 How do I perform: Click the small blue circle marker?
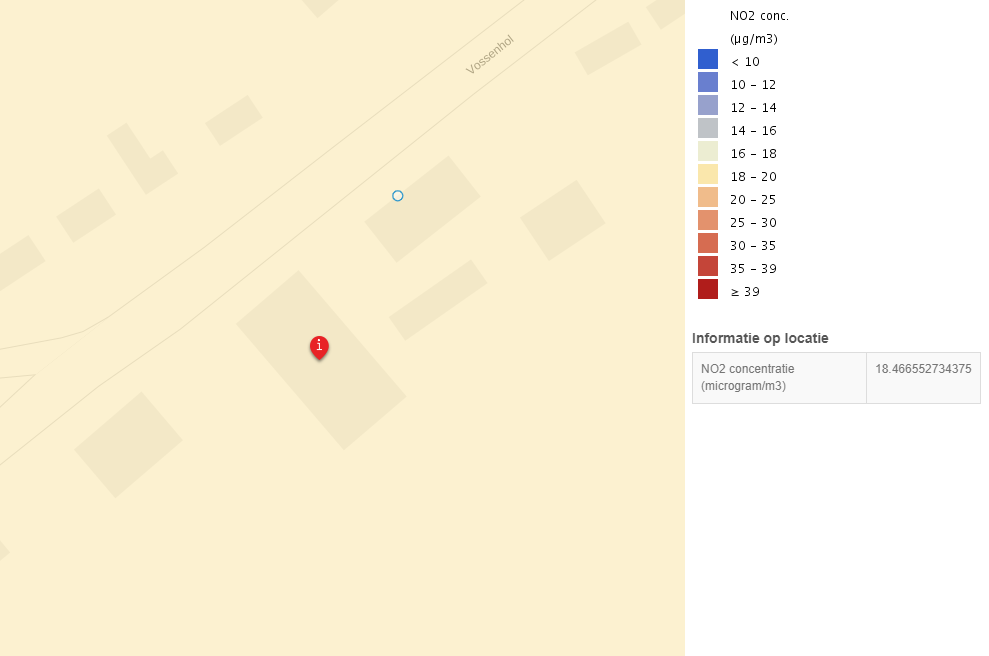coord(397,196)
